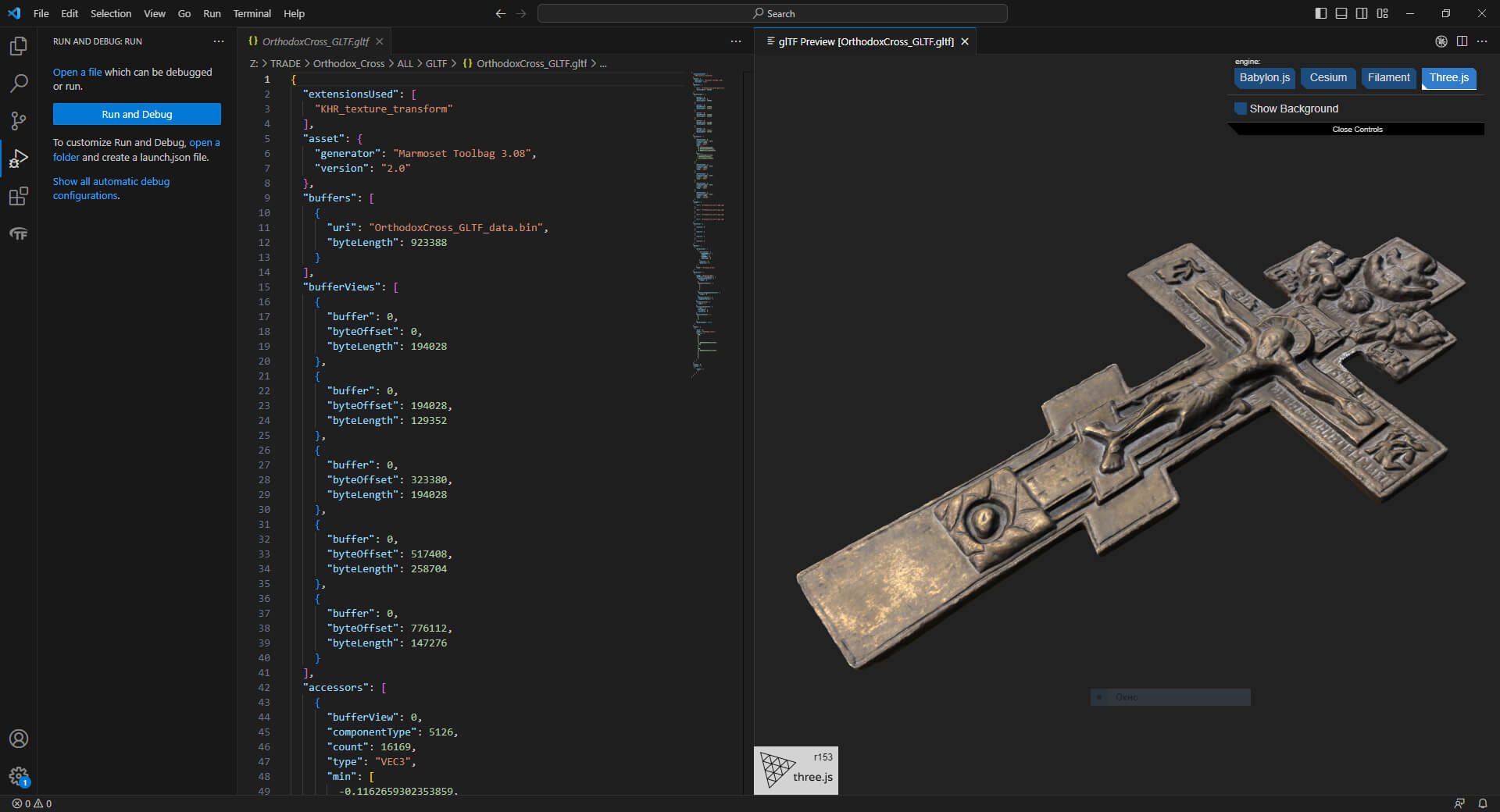Open the Source Control view

[19, 120]
